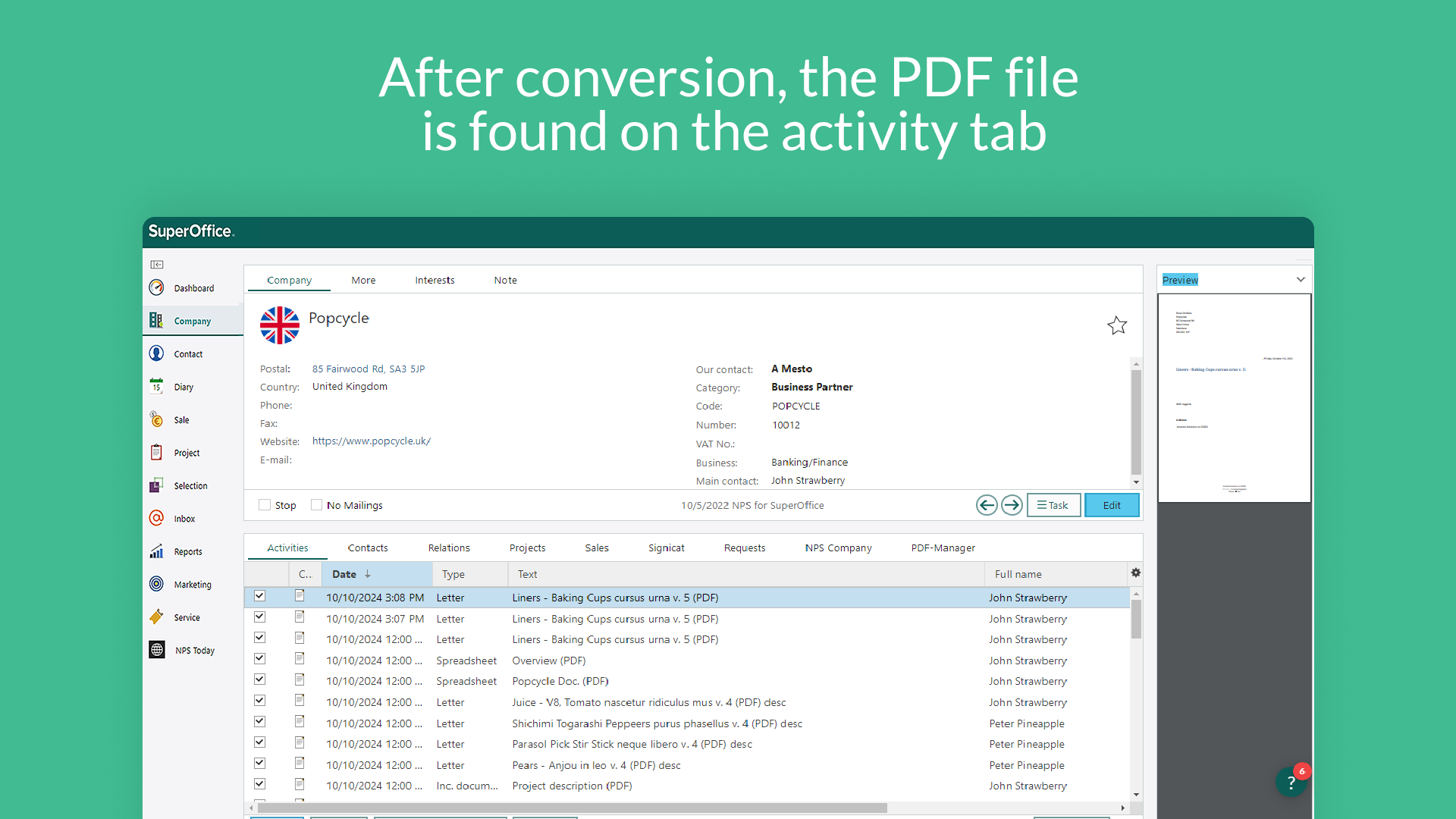
Task: Click the company card vertical scrollbar
Action: (x=1136, y=422)
